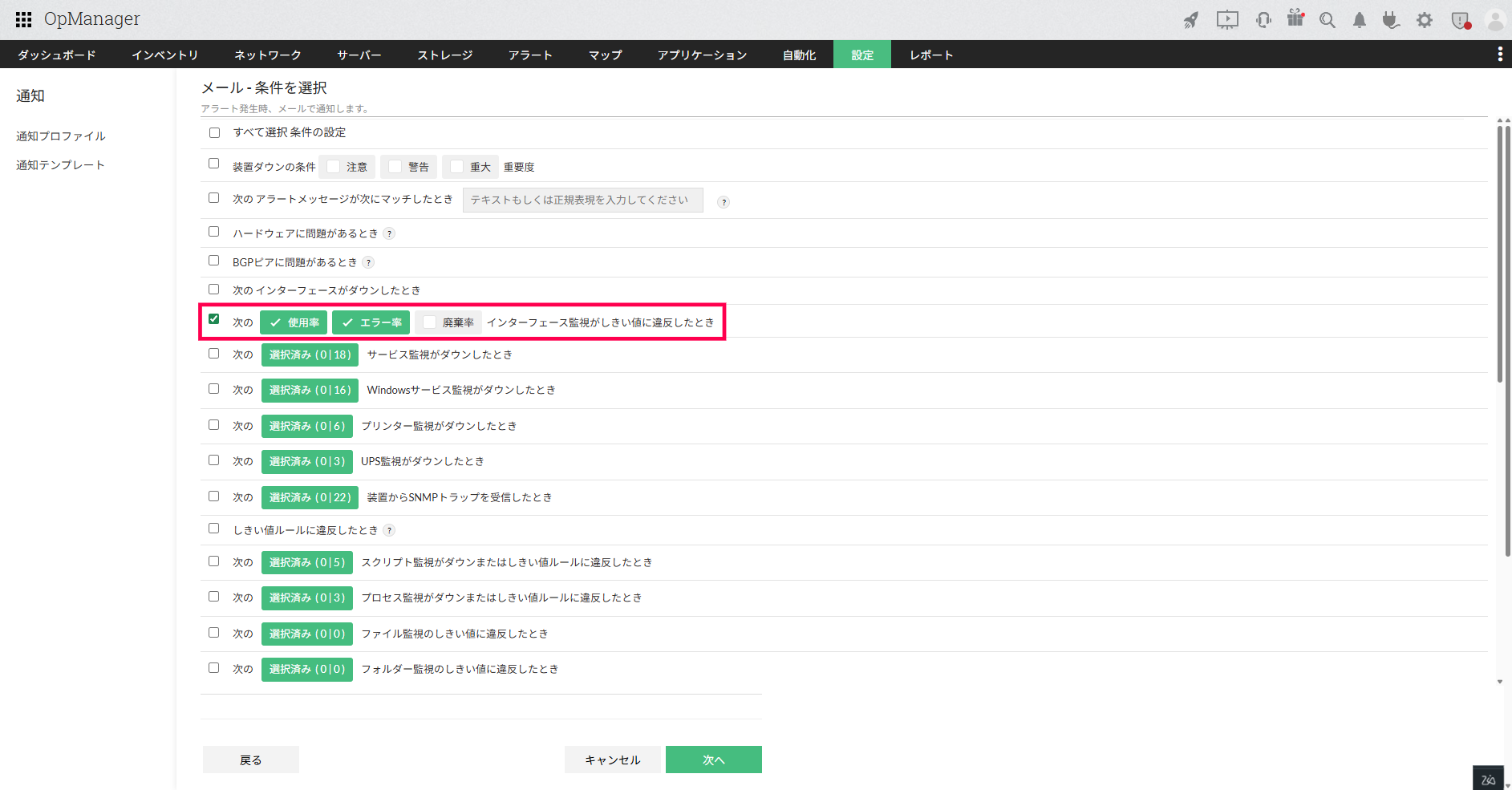The height and width of the screenshot is (790, 1512).
Task: Click help icon beside alert message text field
Action: (x=724, y=202)
